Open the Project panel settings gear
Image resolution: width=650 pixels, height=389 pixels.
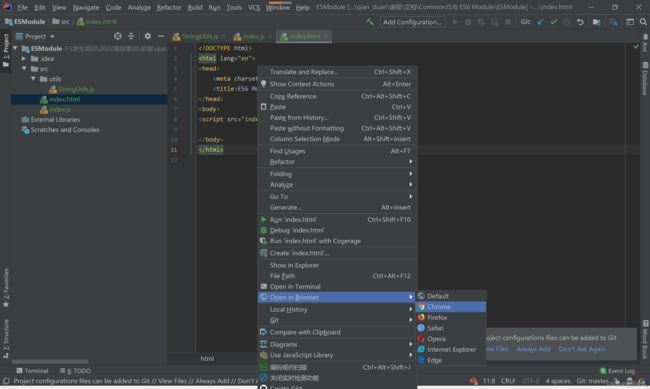click(x=148, y=36)
